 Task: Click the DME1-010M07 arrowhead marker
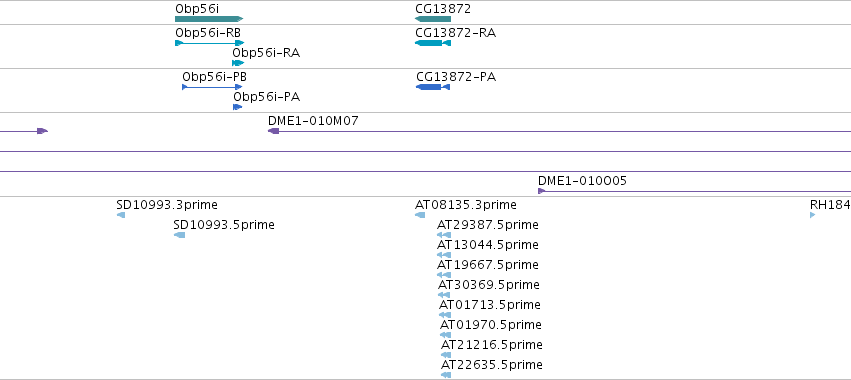274,131
